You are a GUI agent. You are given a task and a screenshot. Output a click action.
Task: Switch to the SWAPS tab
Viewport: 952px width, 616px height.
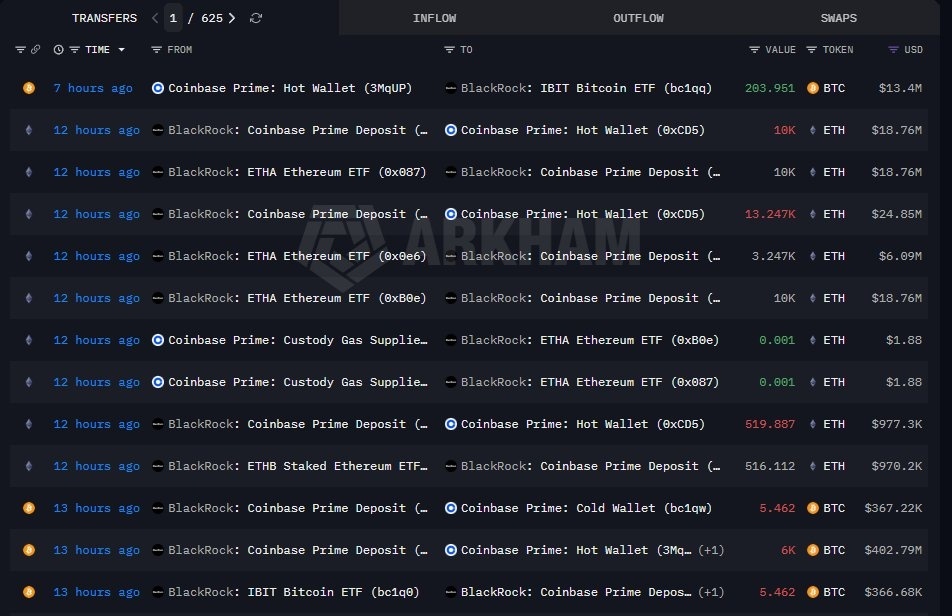(838, 18)
